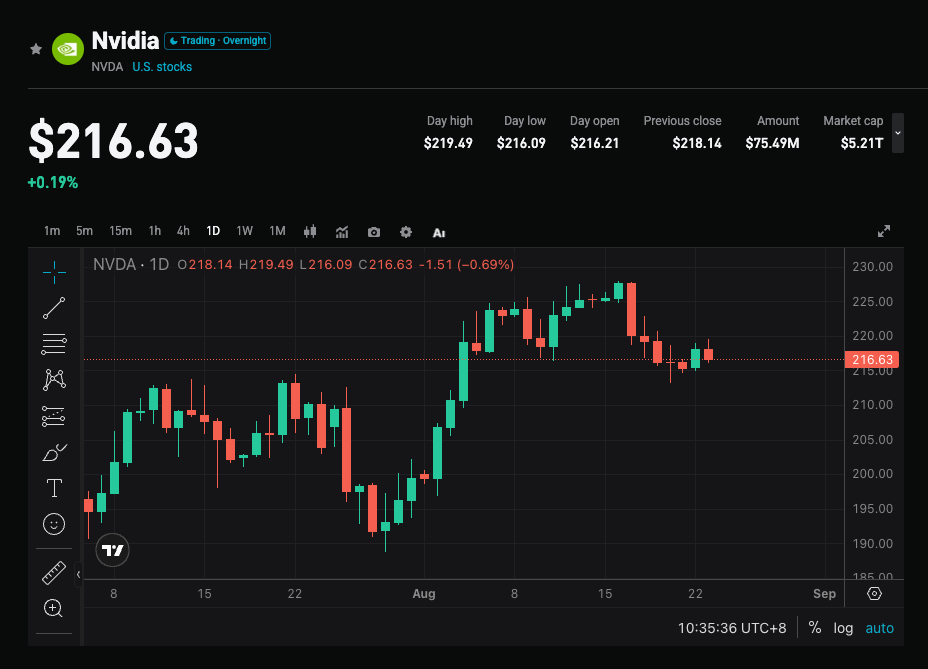
Task: Take a chart snapshot with camera icon
Action: coord(374,232)
